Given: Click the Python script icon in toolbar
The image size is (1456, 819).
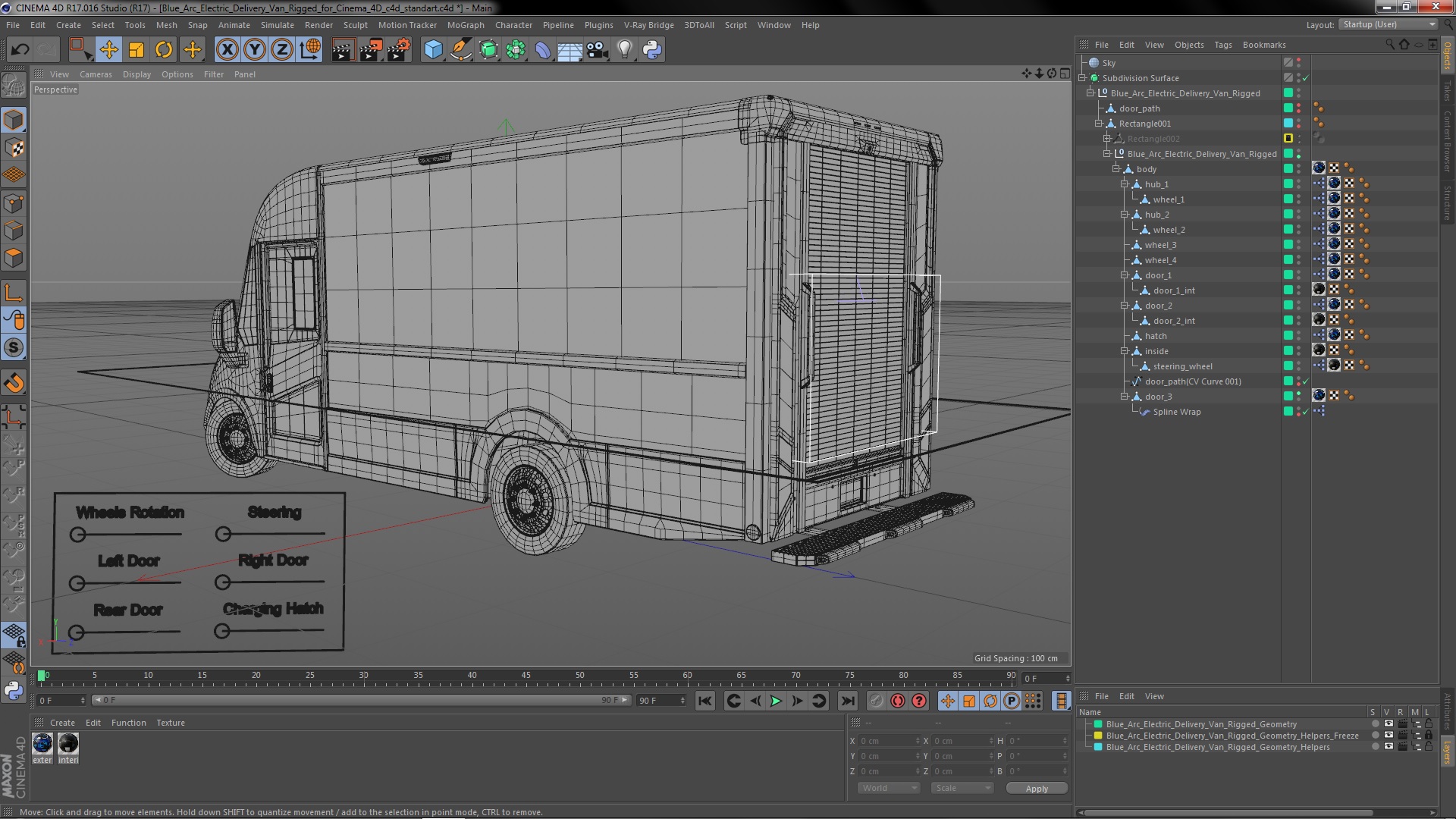Looking at the screenshot, I should (651, 50).
